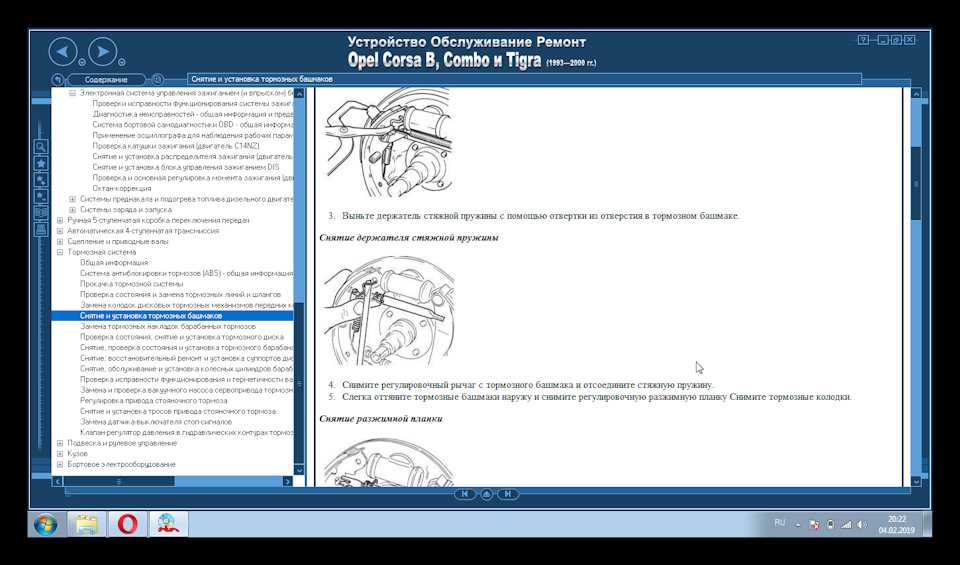The width and height of the screenshot is (960, 565).
Task: Open Замена датчика-выключателя стоп-сигналов
Action: click(156, 422)
